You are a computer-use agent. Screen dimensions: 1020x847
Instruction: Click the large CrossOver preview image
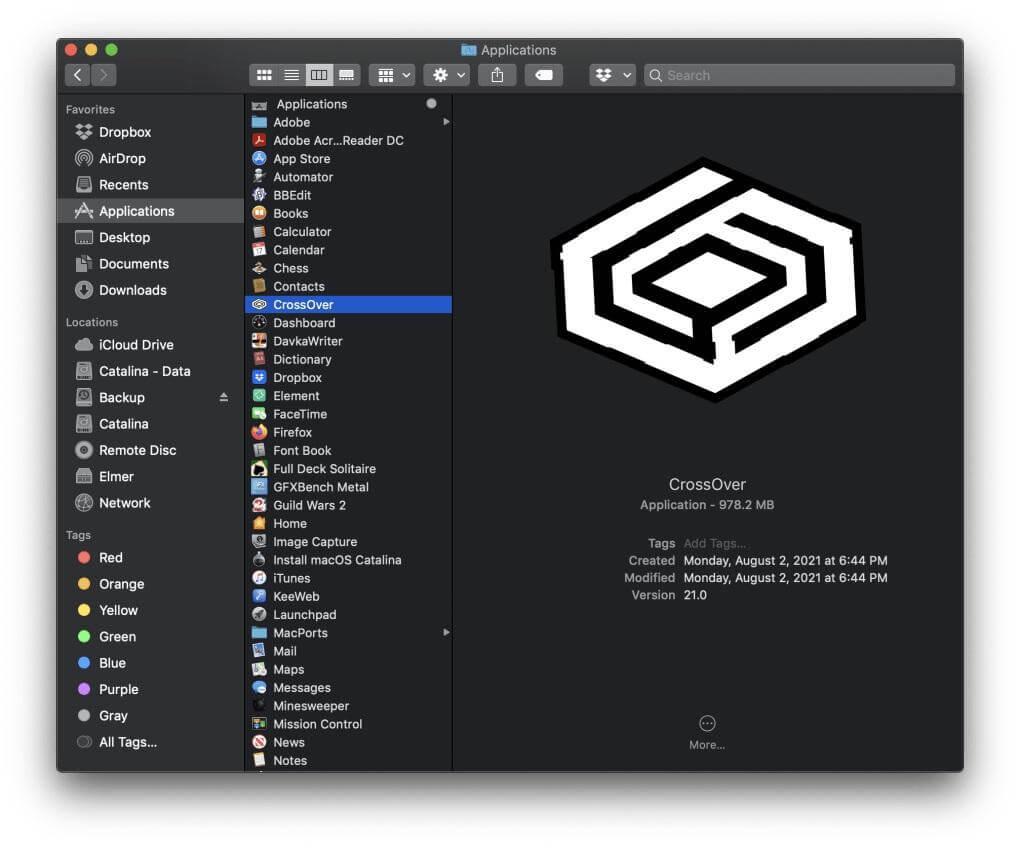tap(709, 280)
